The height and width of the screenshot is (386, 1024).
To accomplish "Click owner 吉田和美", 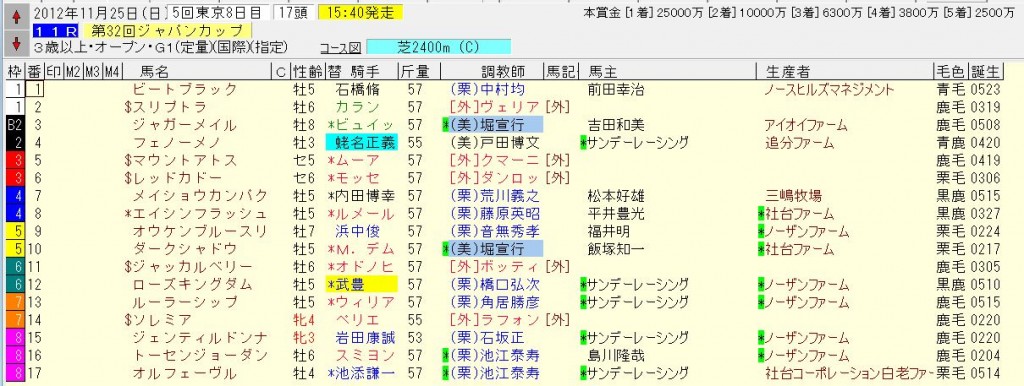I will 615,125.
